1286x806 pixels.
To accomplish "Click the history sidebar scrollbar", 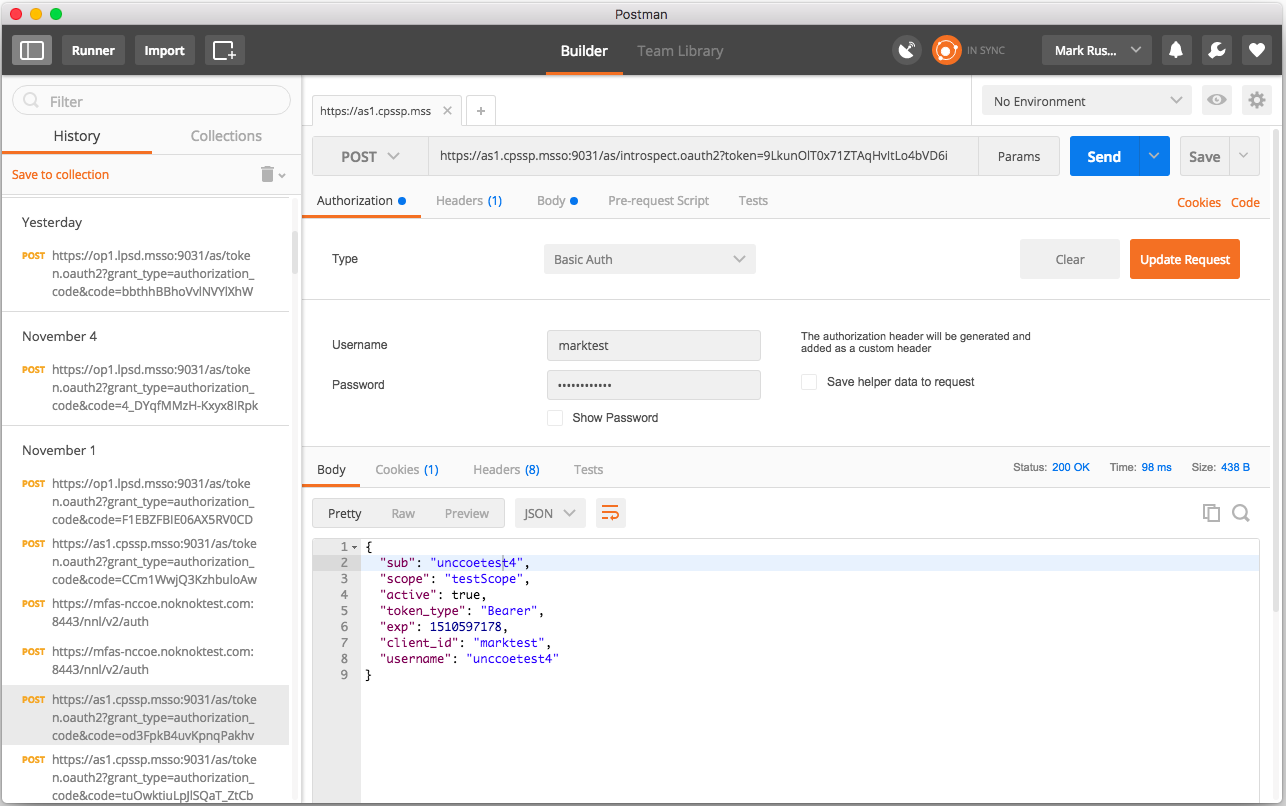I will (295, 252).
